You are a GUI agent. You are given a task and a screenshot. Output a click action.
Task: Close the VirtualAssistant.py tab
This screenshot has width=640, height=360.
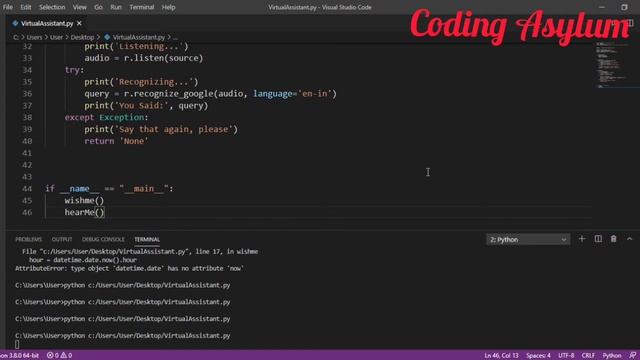[x=79, y=24]
